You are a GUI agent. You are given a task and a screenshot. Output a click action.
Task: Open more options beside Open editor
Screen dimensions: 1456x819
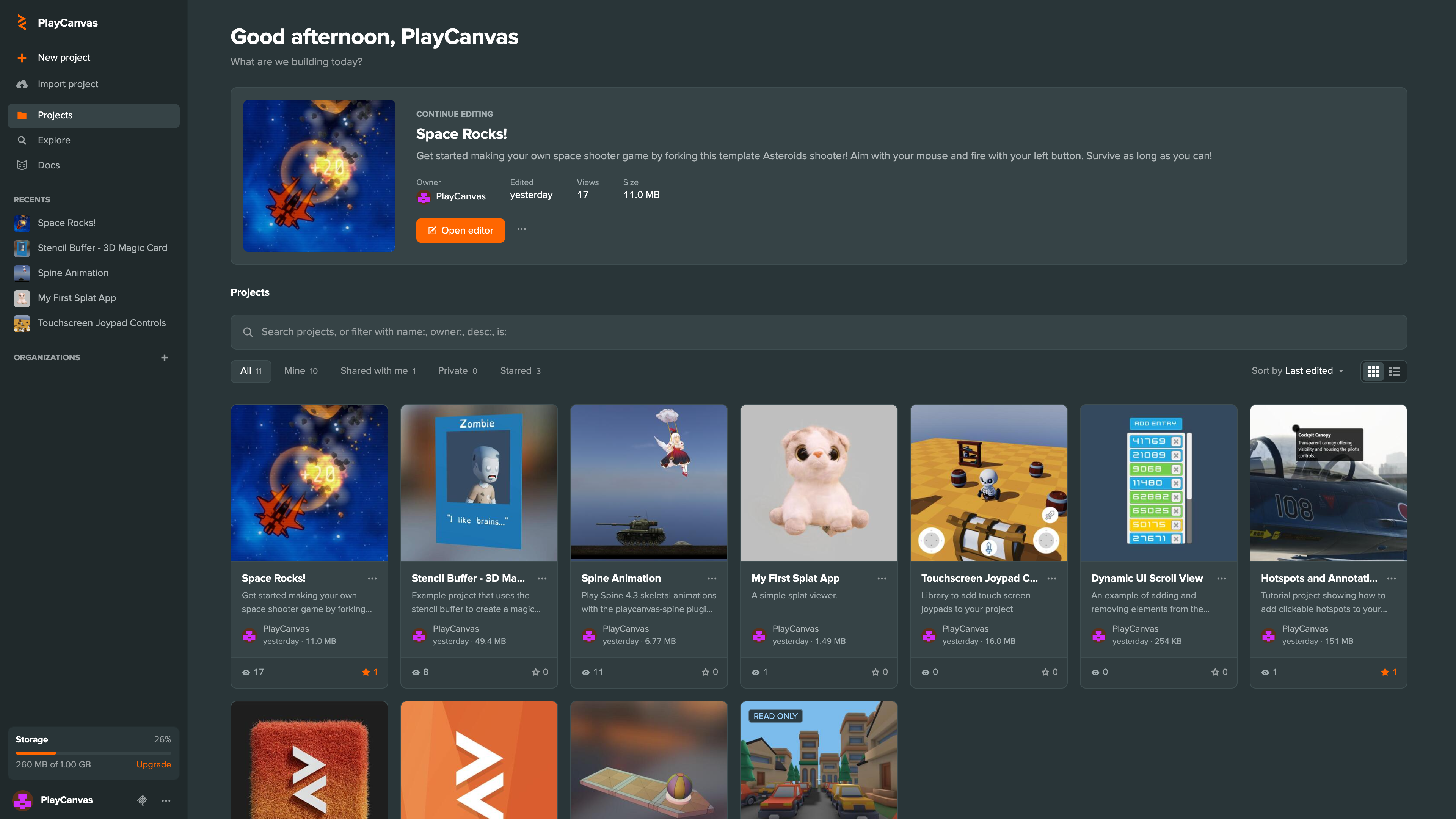tap(522, 229)
